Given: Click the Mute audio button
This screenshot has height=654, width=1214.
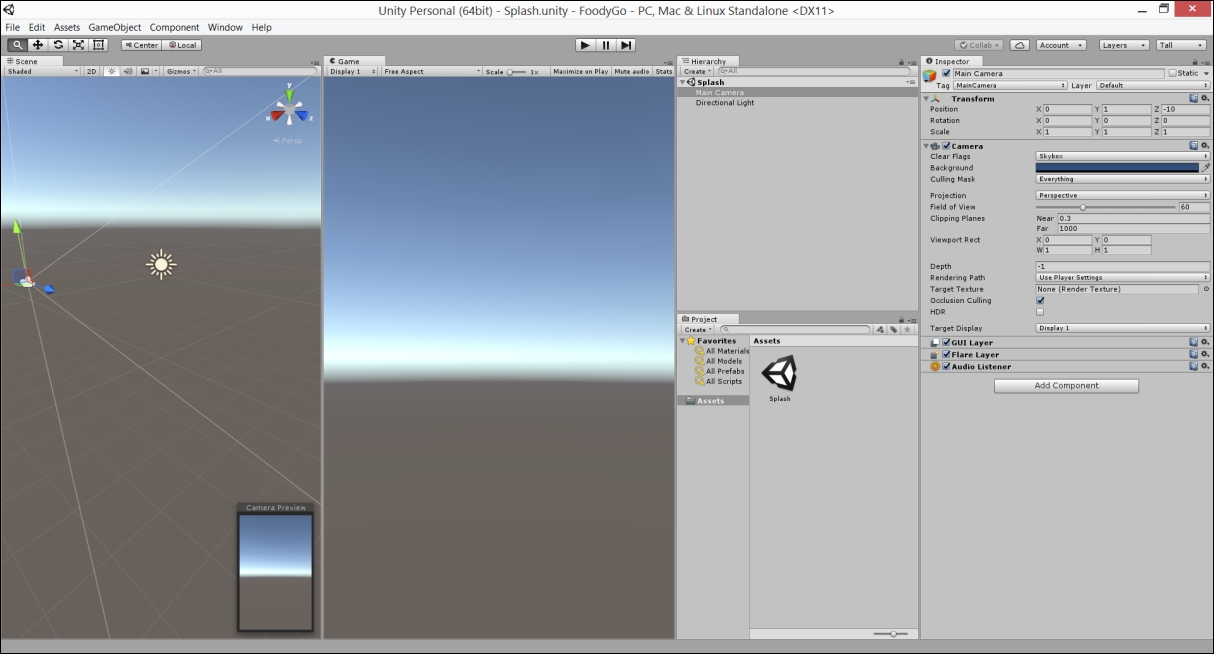Looking at the screenshot, I should click(632, 71).
